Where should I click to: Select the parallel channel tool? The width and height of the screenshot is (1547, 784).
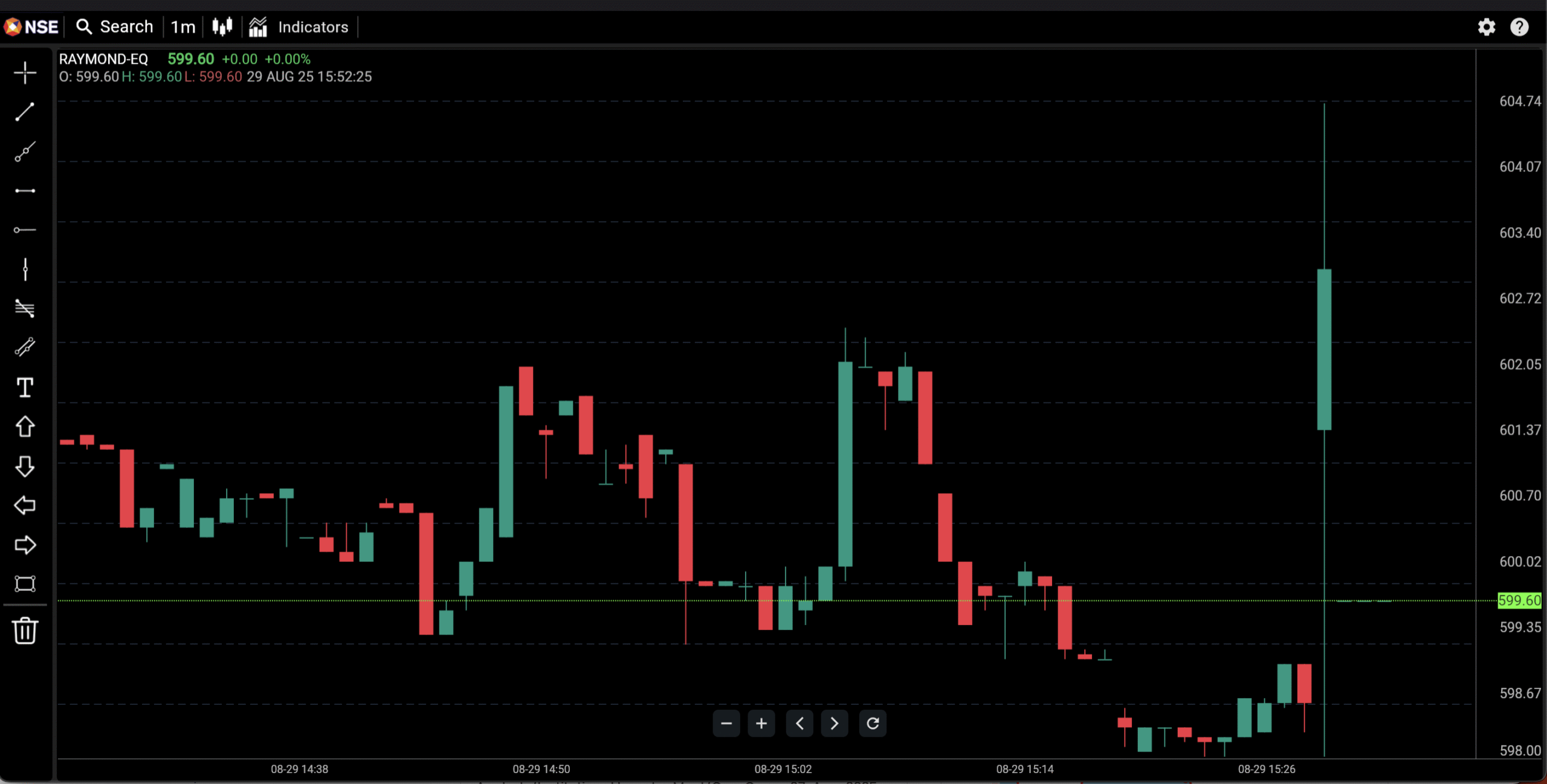[x=25, y=347]
